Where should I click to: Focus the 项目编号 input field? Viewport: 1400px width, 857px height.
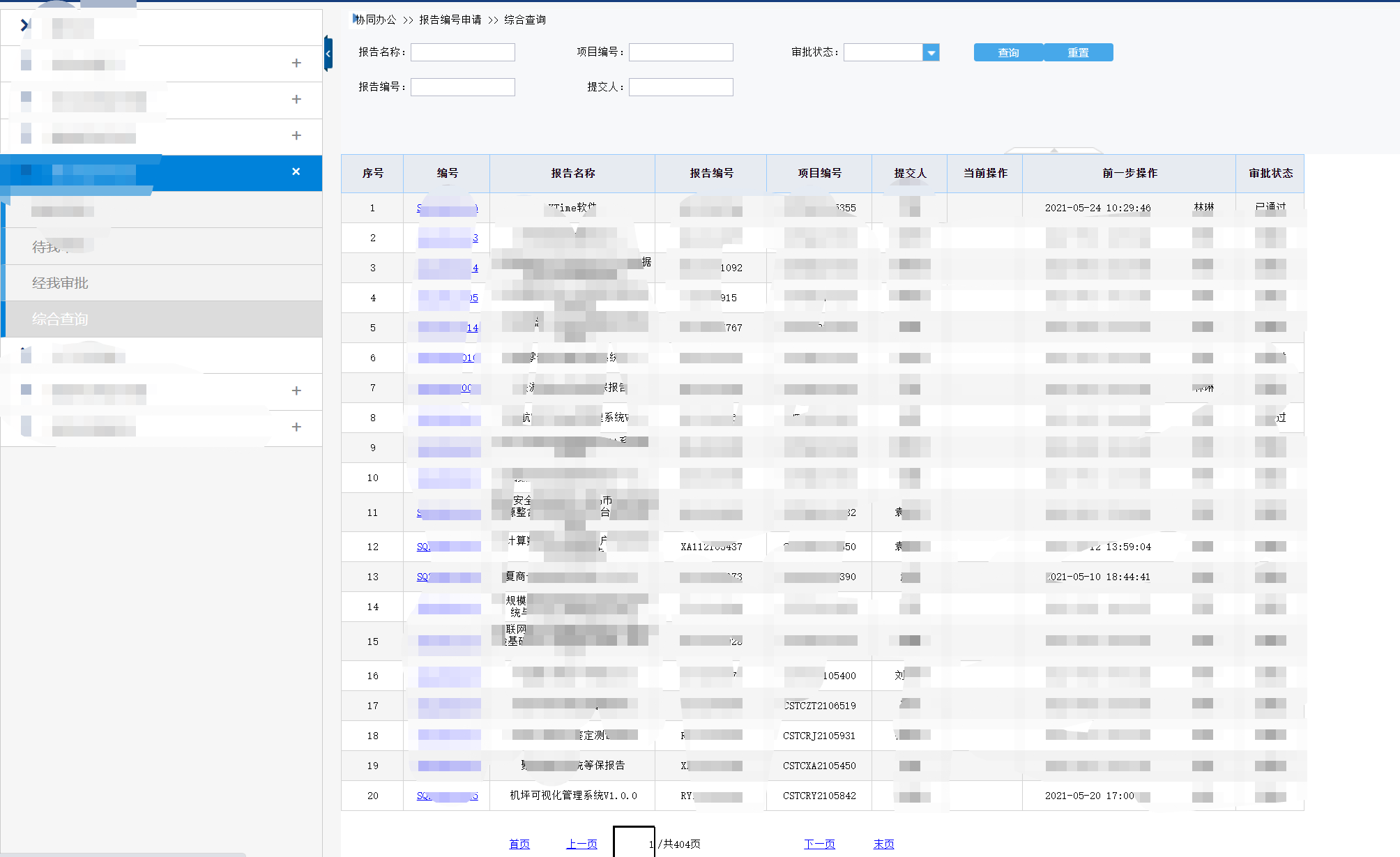click(x=681, y=52)
